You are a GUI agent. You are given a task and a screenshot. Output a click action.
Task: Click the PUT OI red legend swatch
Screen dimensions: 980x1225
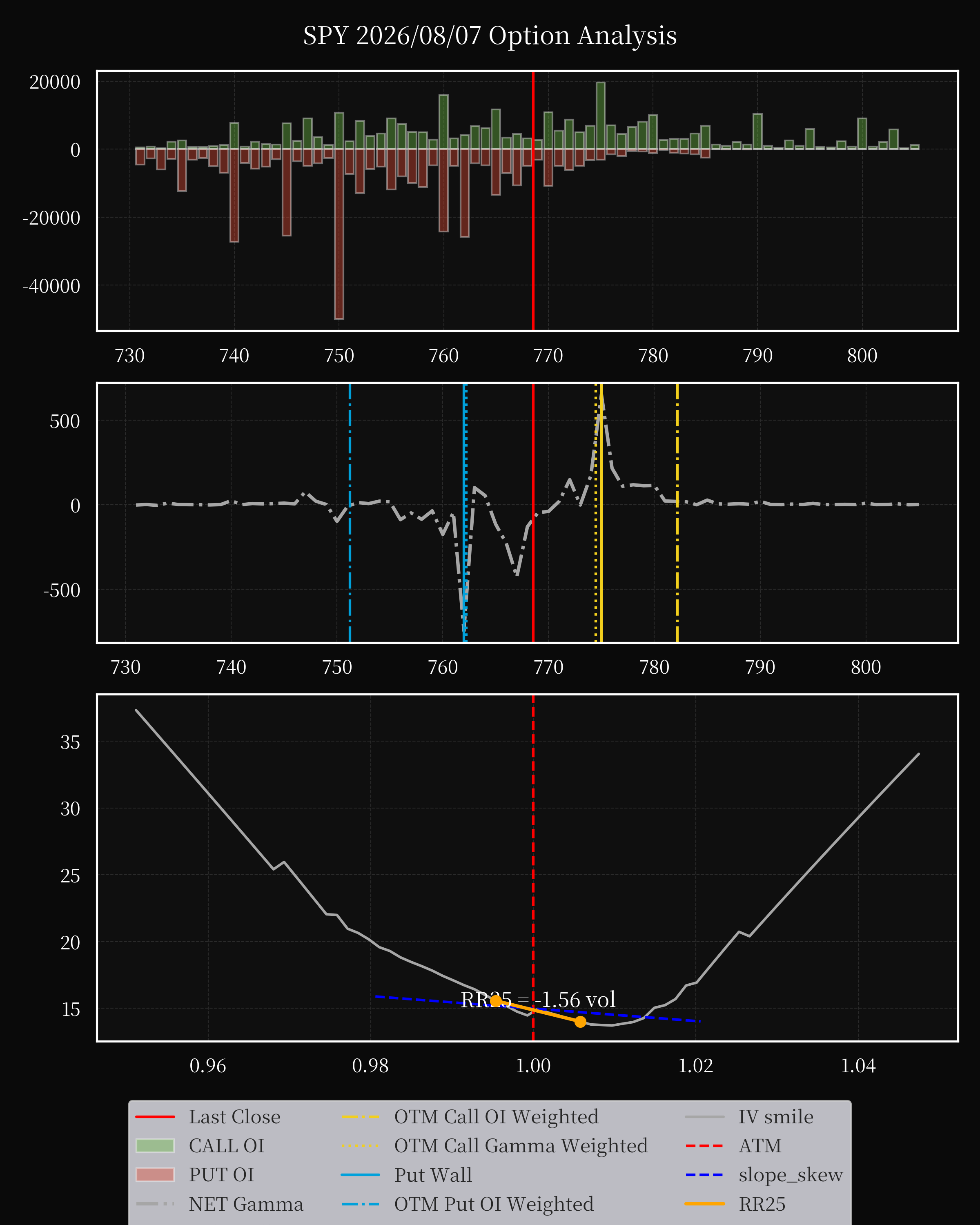[x=155, y=1174]
